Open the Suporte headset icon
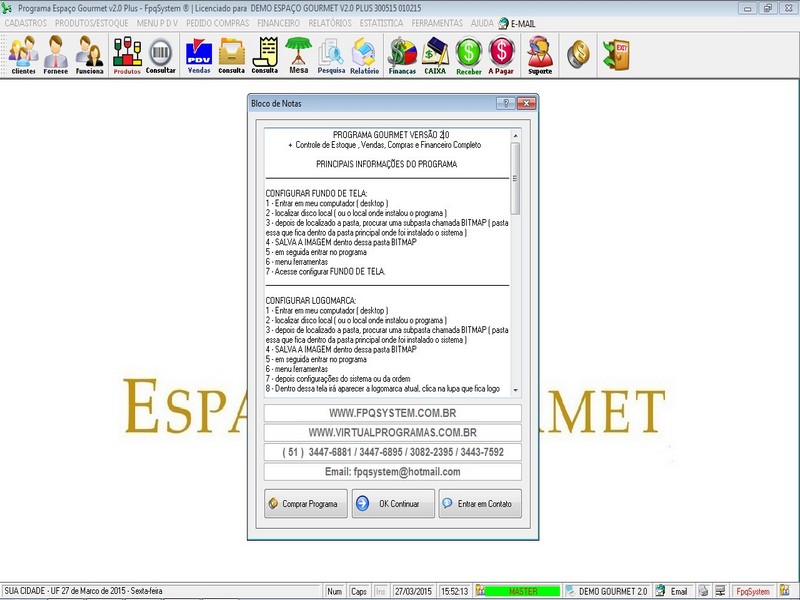The image size is (800, 600). coord(540,56)
